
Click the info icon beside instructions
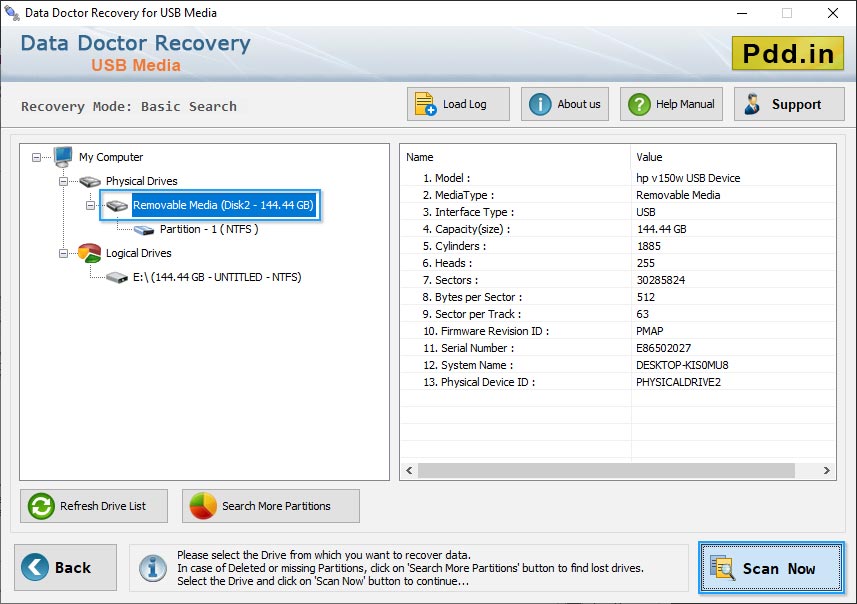pos(152,568)
